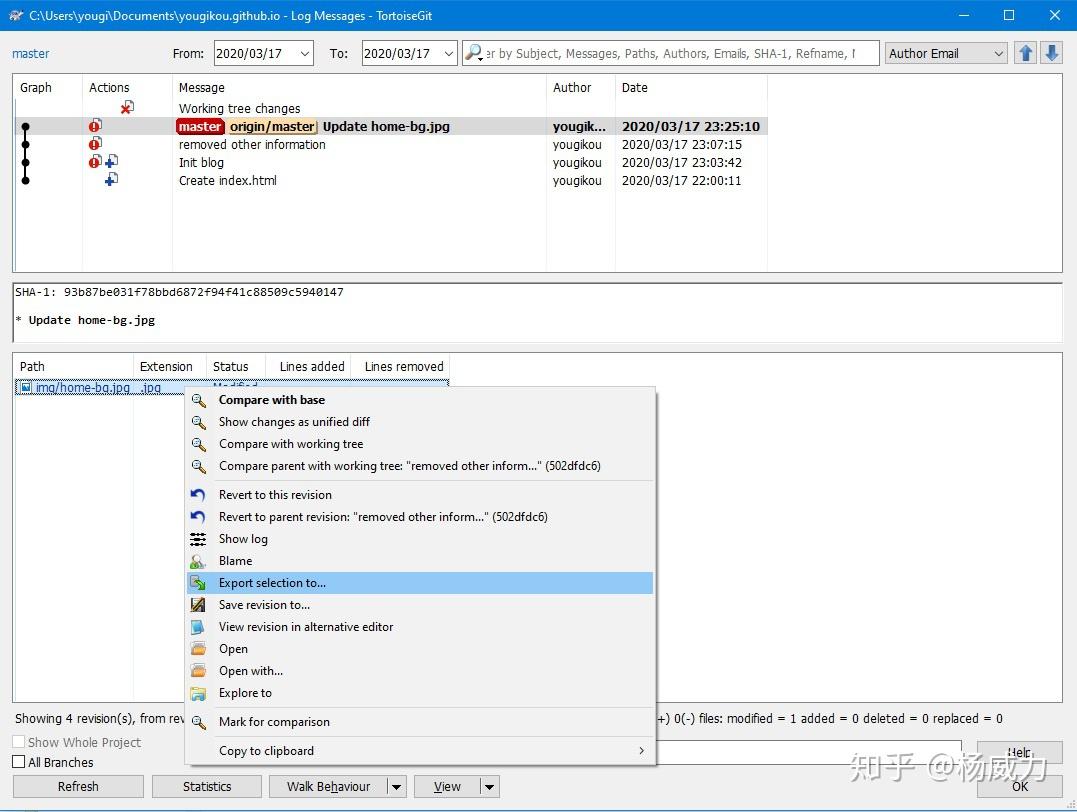Click the Statistics button

(206, 786)
